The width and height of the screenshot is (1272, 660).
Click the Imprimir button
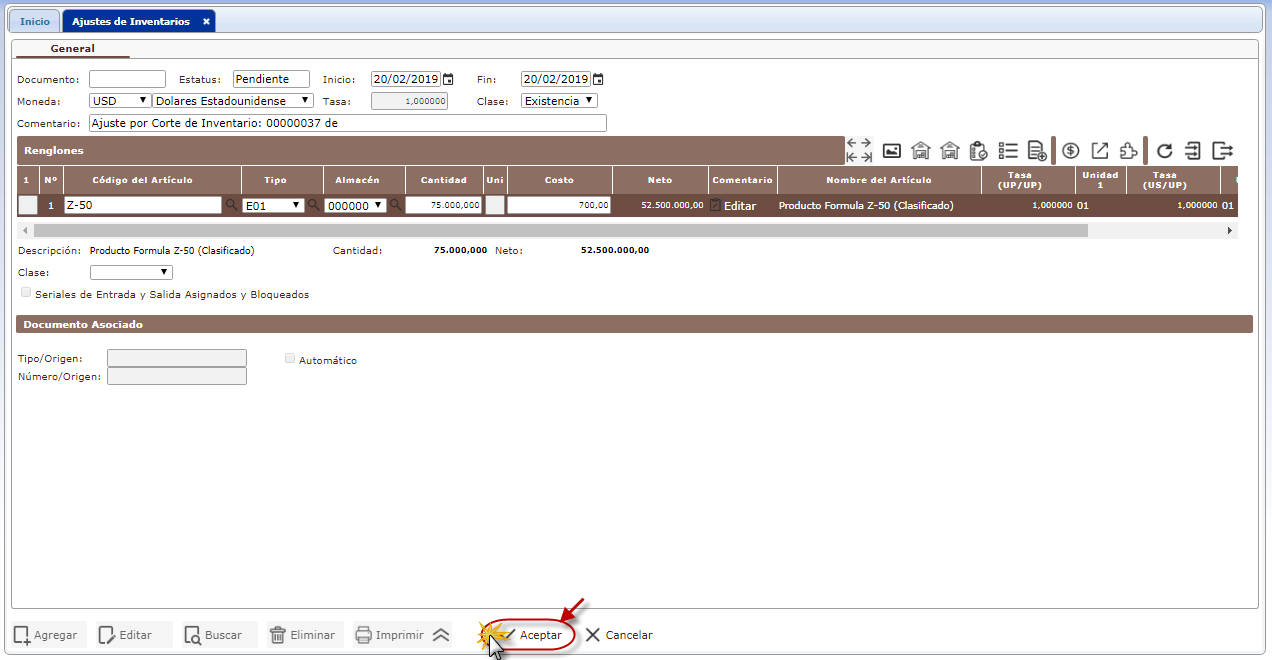(391, 635)
